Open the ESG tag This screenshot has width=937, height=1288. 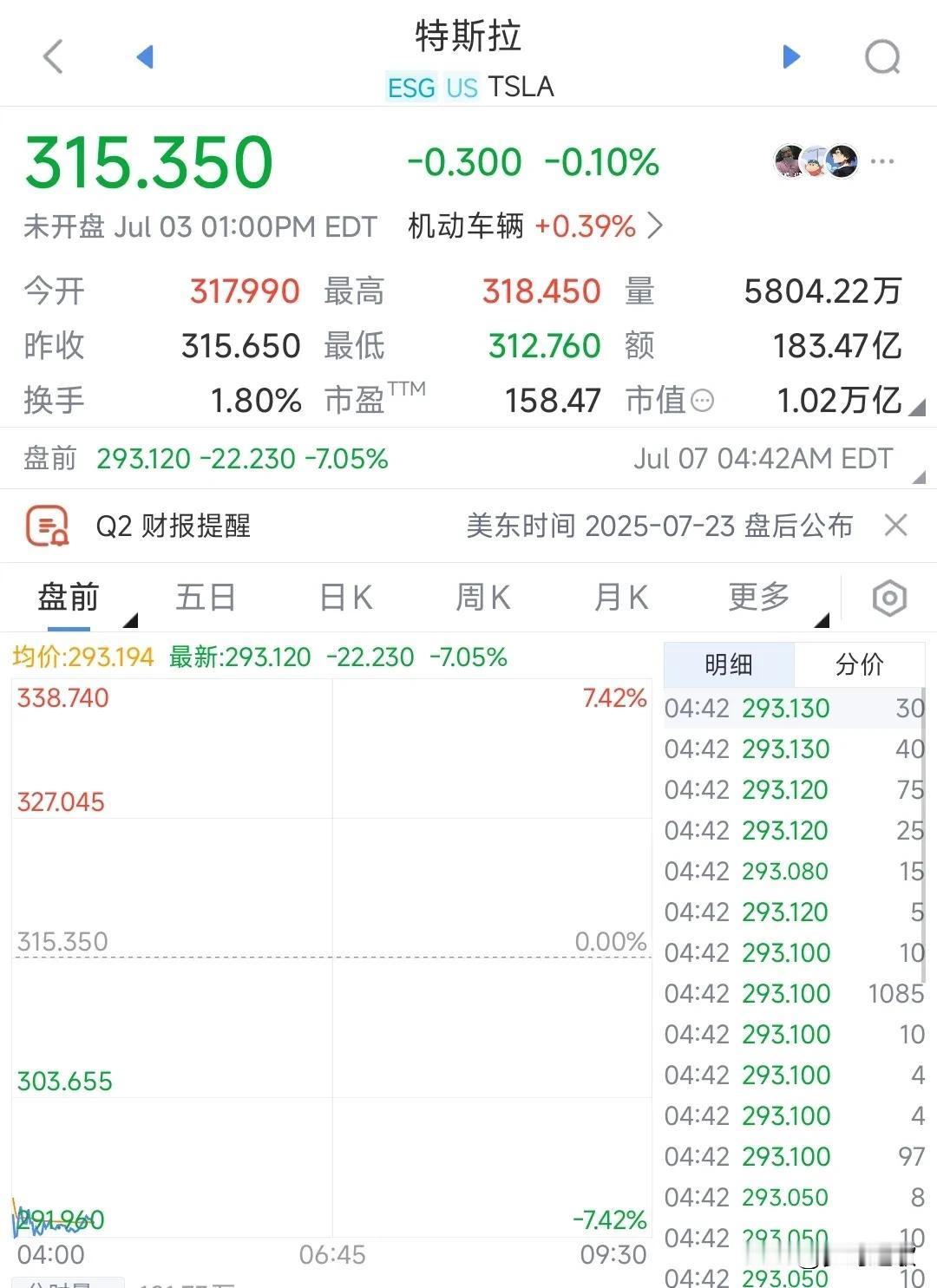click(x=411, y=88)
